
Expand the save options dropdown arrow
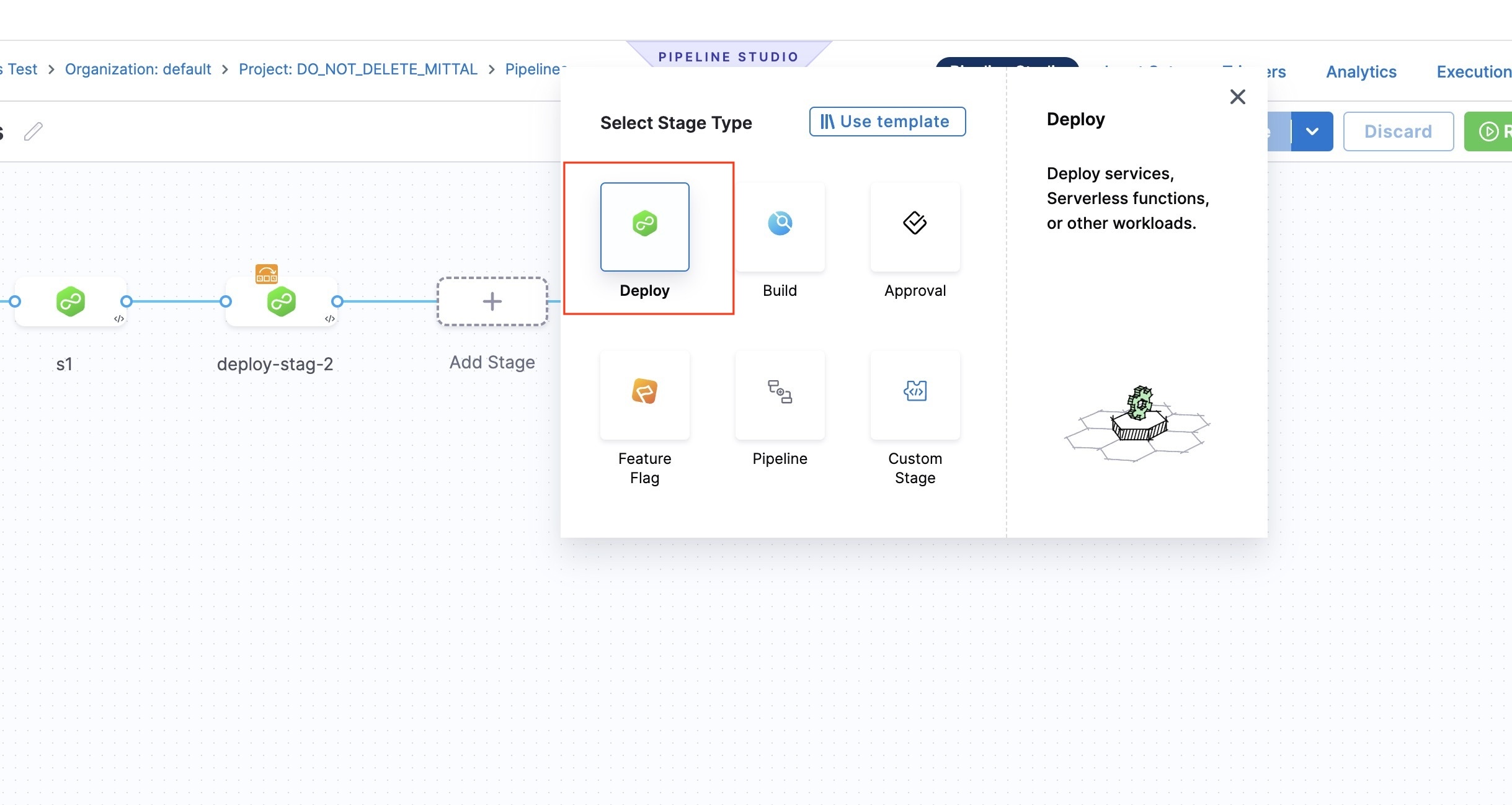(x=1312, y=131)
